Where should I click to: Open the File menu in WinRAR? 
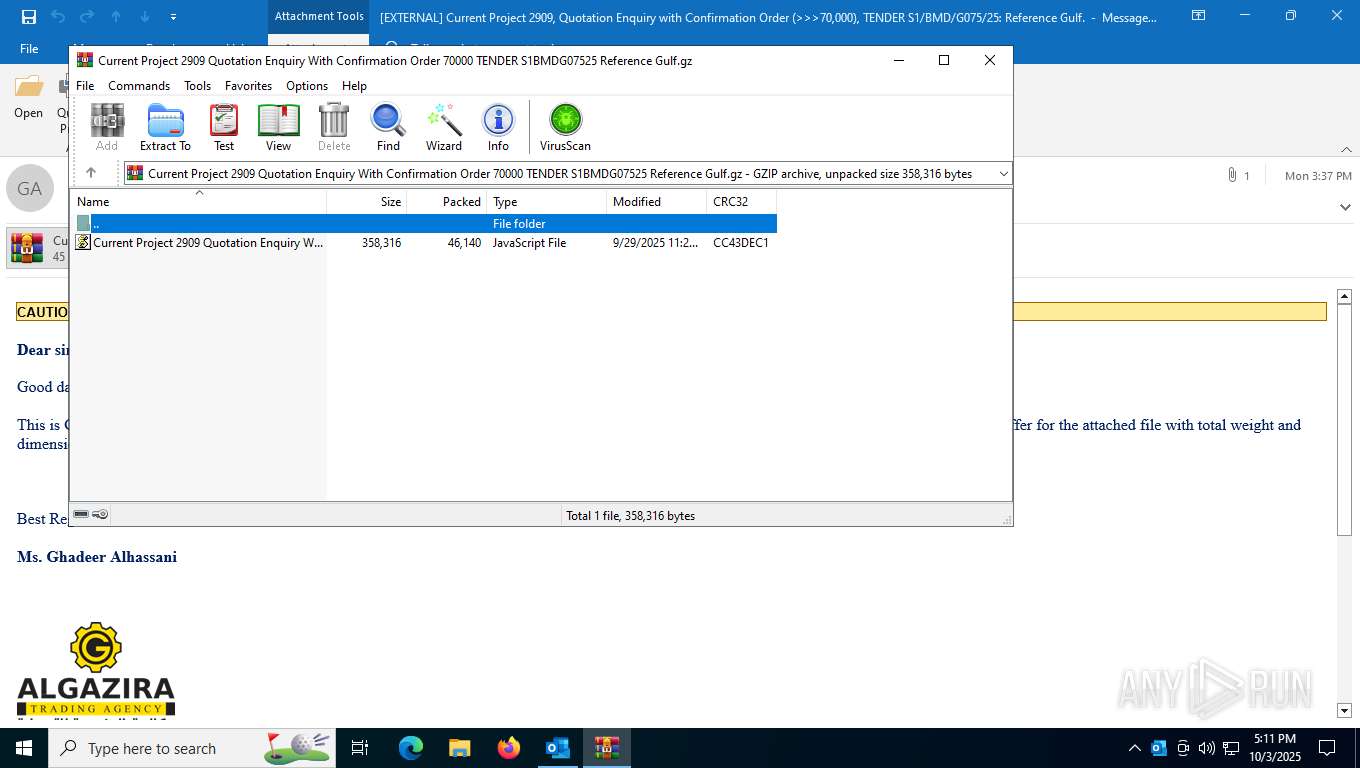(x=85, y=86)
